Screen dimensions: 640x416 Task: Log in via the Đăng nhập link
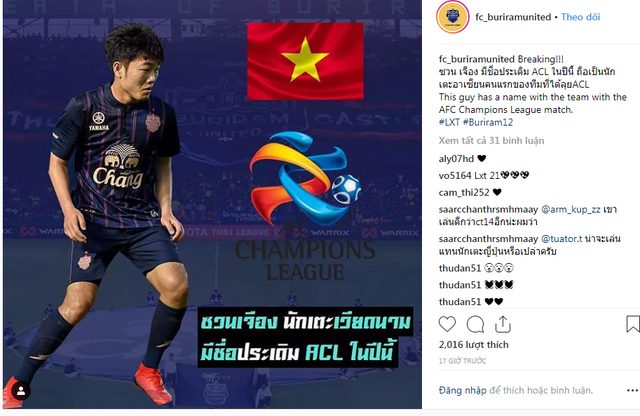462,390
